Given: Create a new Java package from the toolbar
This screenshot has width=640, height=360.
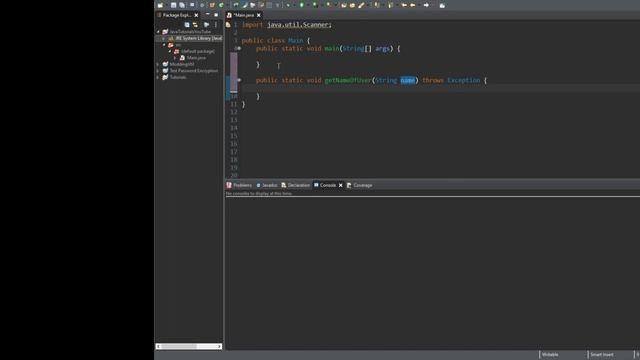Looking at the screenshot, I should coord(212,5).
